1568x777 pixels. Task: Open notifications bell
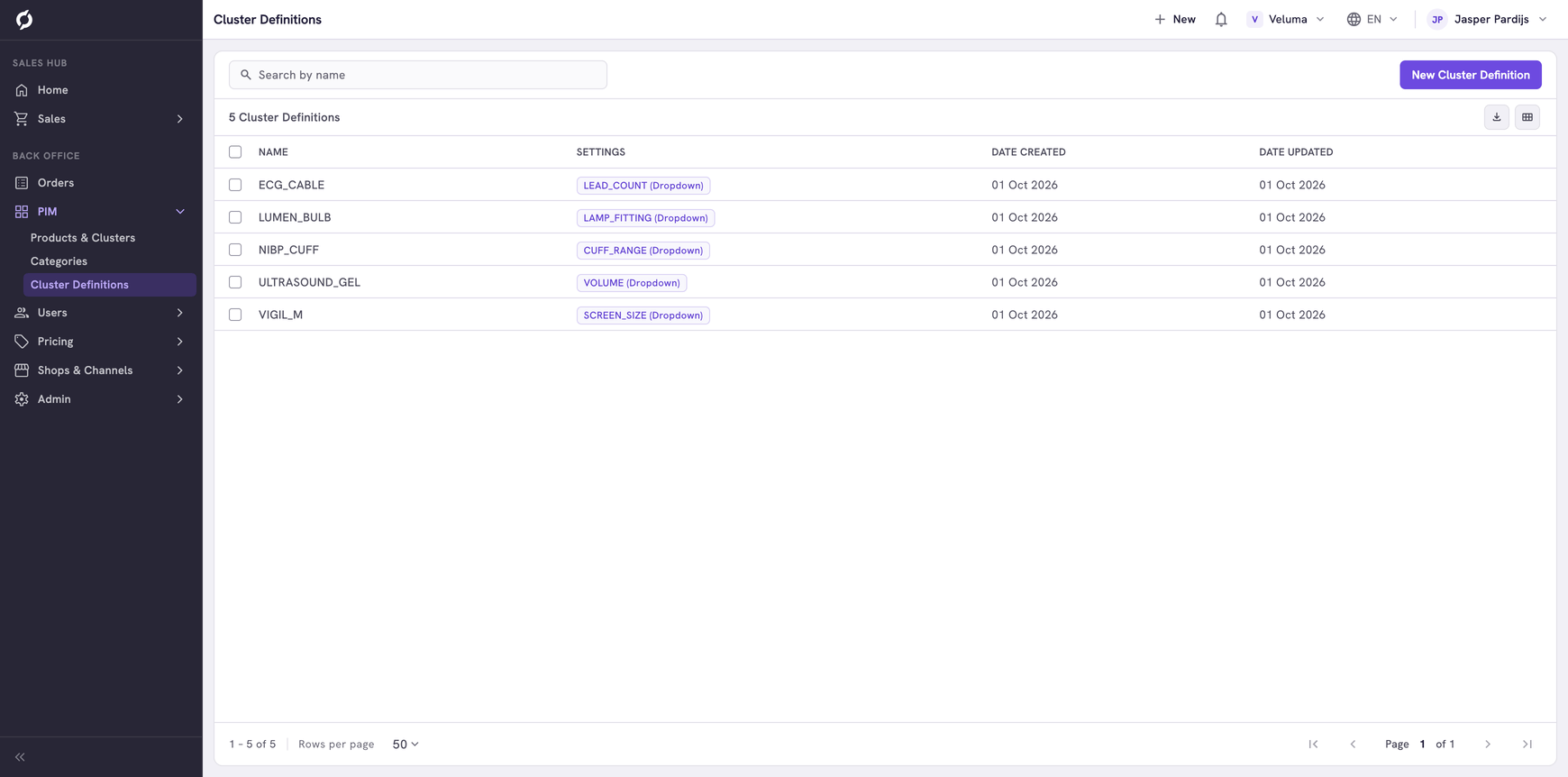[x=1221, y=19]
